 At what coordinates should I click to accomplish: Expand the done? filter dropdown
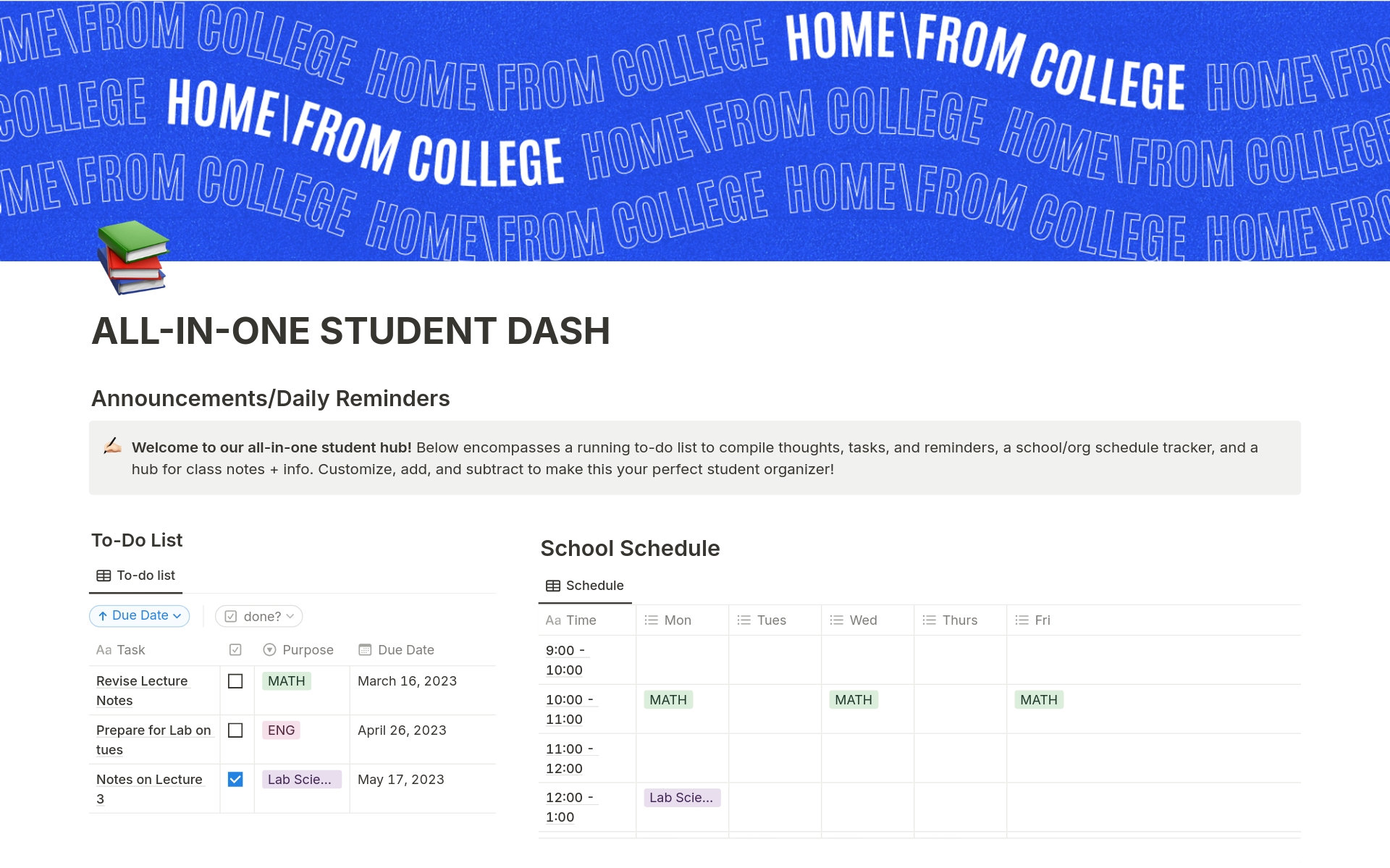(257, 615)
